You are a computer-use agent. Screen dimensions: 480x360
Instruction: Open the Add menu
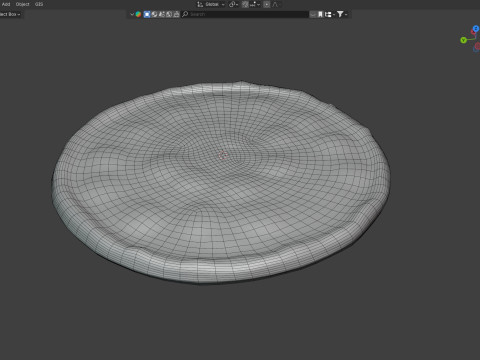(x=6, y=4)
